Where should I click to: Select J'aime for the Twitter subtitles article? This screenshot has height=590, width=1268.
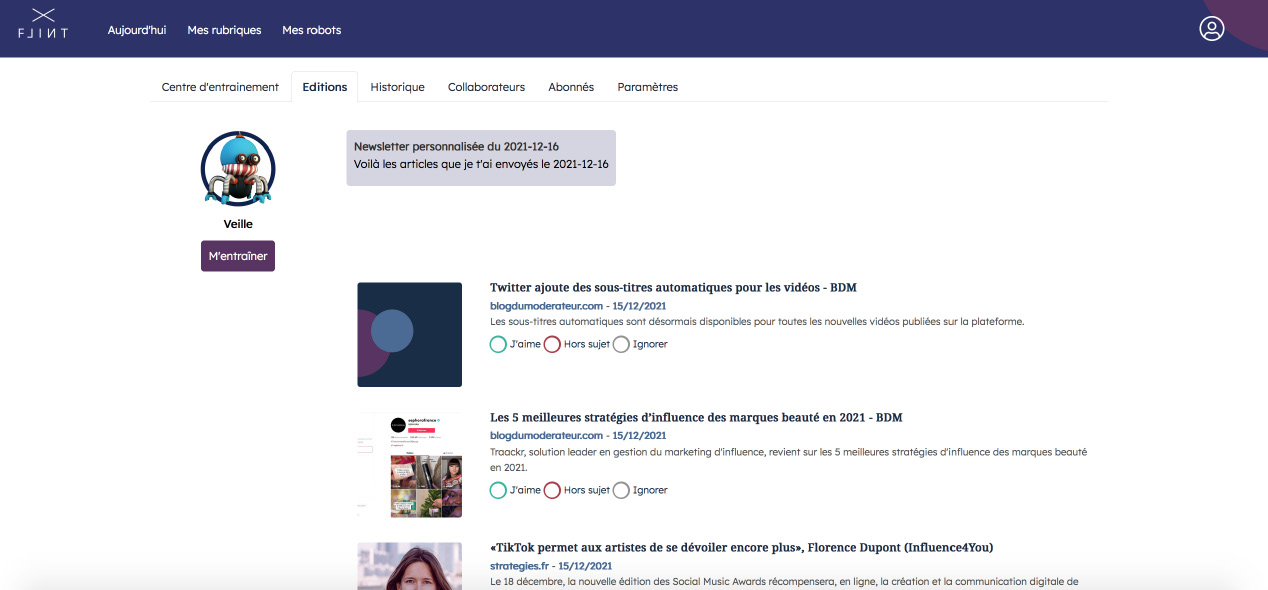coord(498,344)
